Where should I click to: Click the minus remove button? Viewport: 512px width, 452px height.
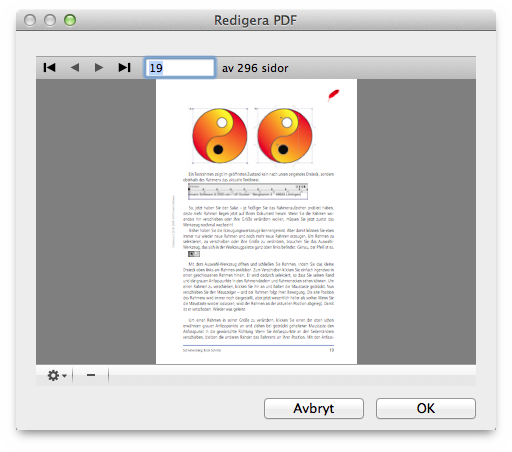coord(91,375)
